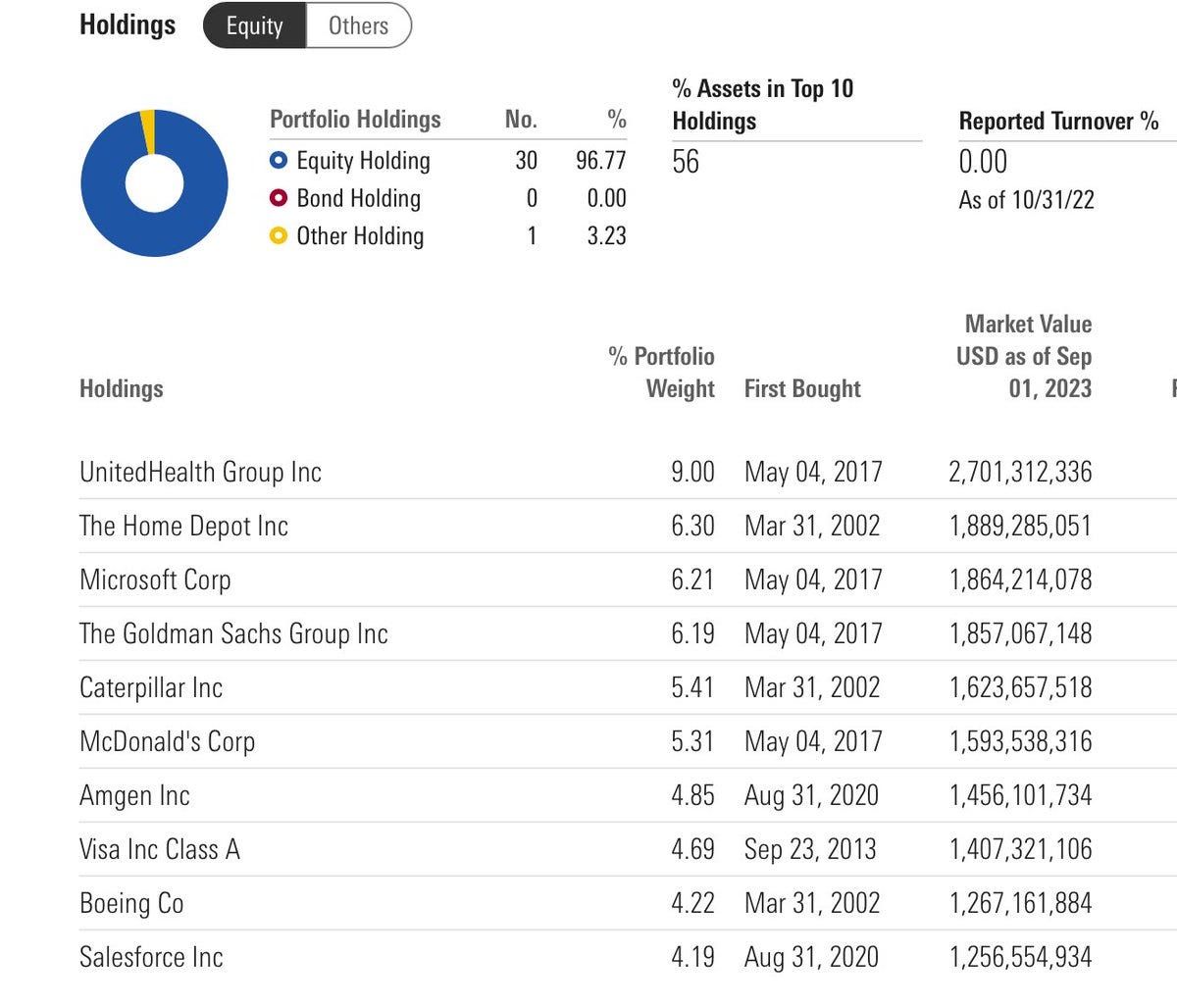
Task: Click the red Bond Holding legend dot
Action: pyautogui.click(x=279, y=198)
